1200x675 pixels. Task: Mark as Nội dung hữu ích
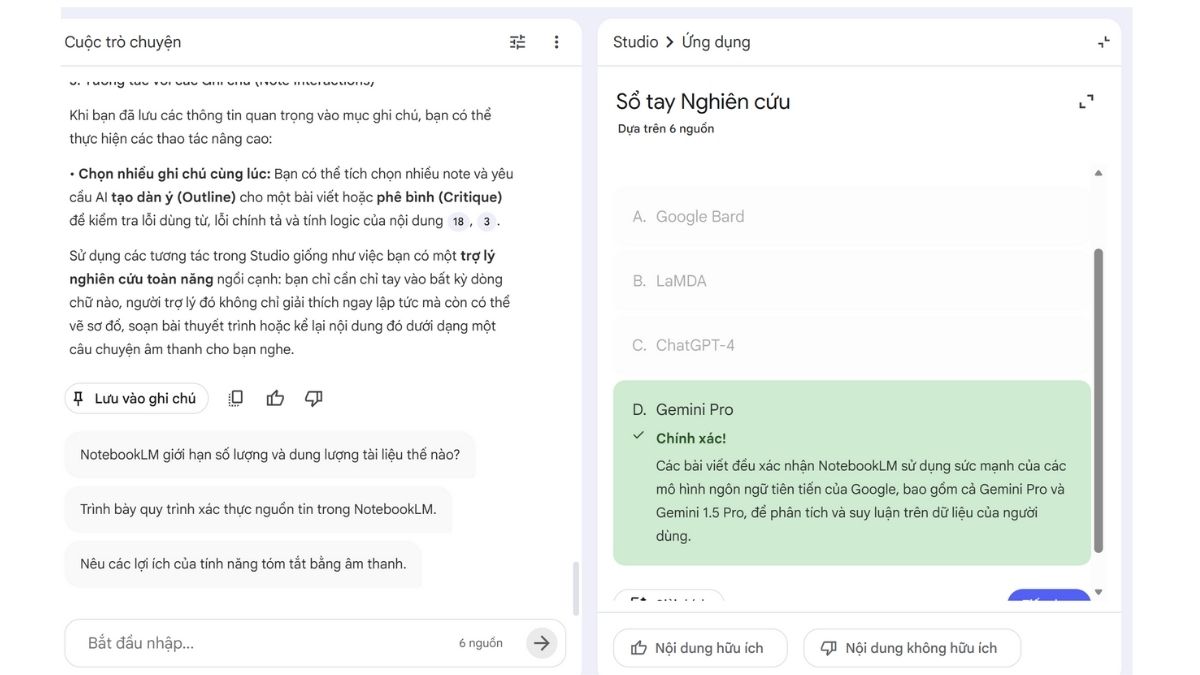pos(699,648)
